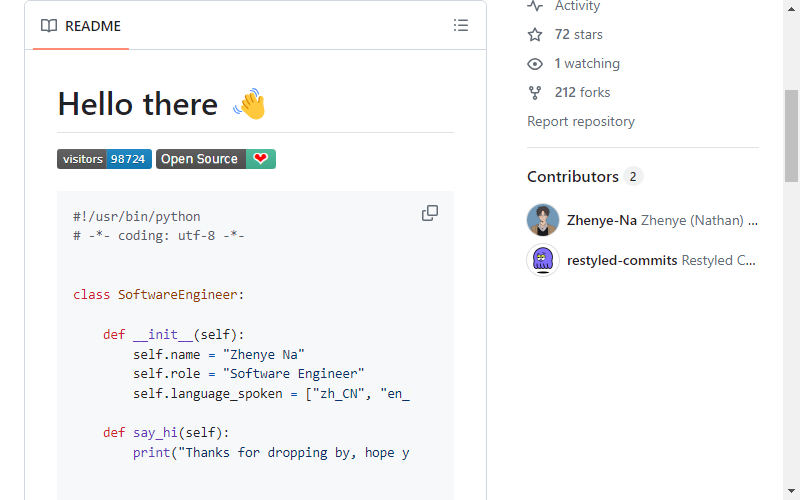Click the Open Source heart badge
800x500 pixels.
[x=216, y=159]
